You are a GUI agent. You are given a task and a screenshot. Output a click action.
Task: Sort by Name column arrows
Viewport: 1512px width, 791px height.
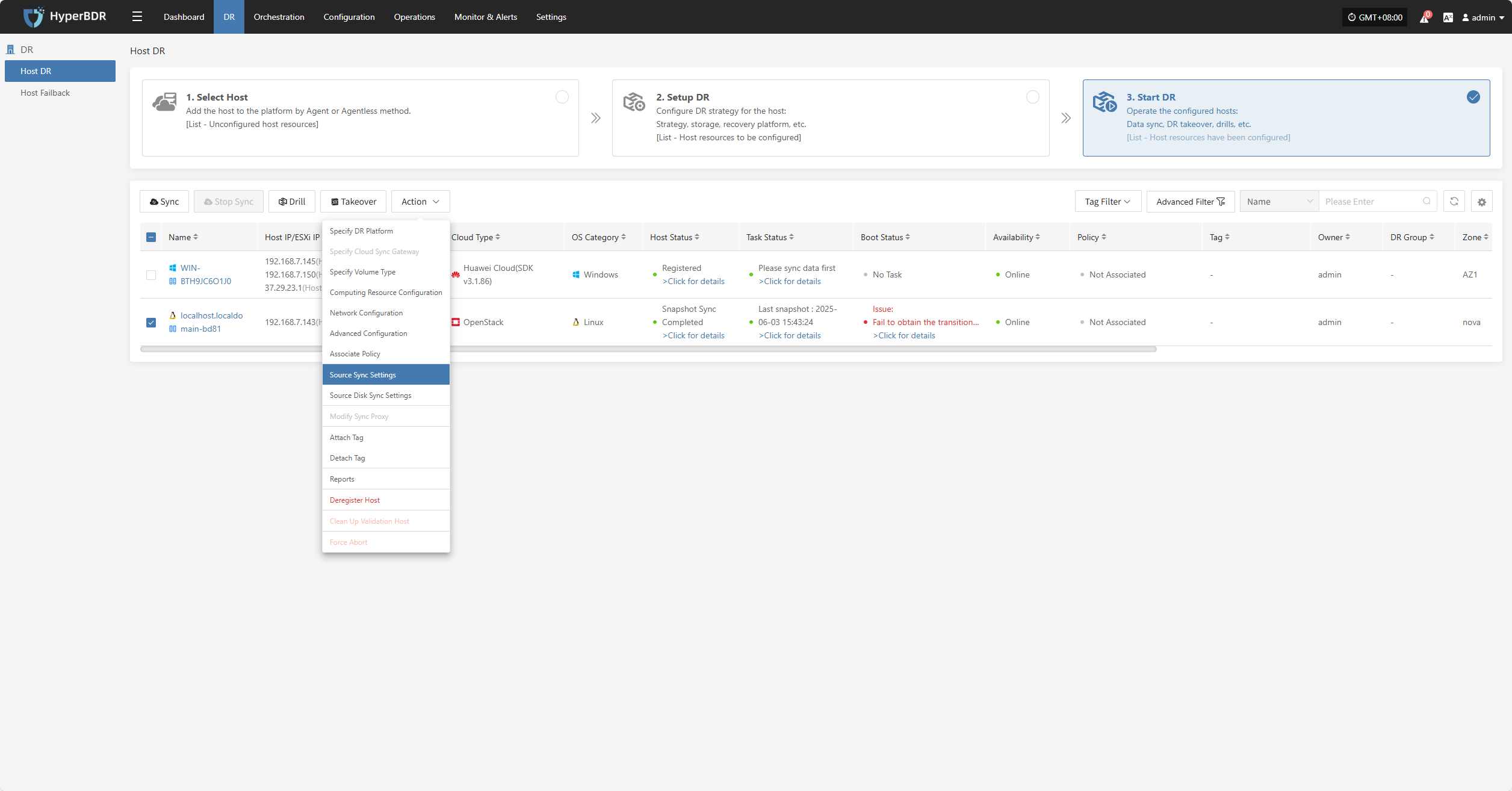(196, 237)
